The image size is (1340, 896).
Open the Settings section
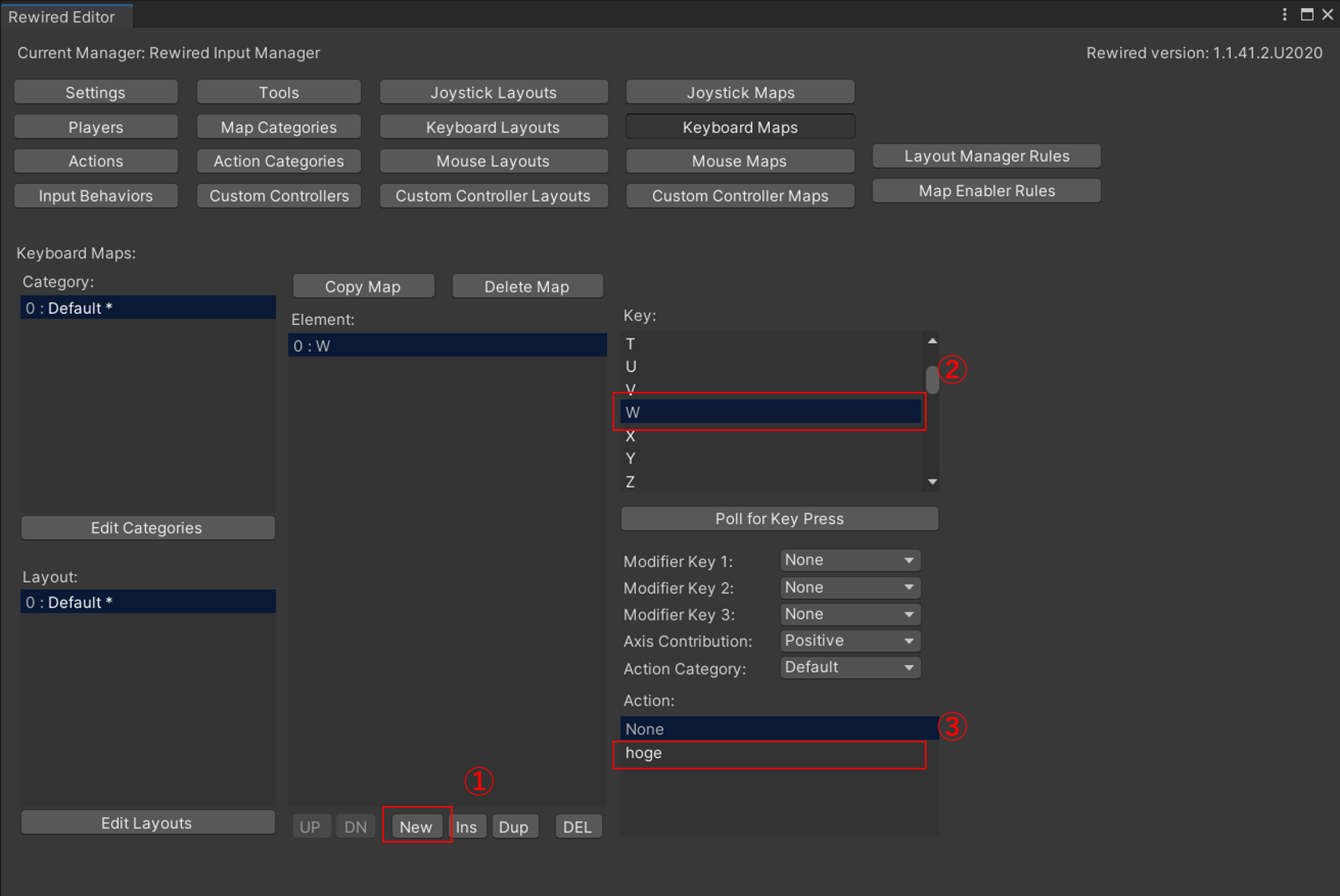pos(95,92)
